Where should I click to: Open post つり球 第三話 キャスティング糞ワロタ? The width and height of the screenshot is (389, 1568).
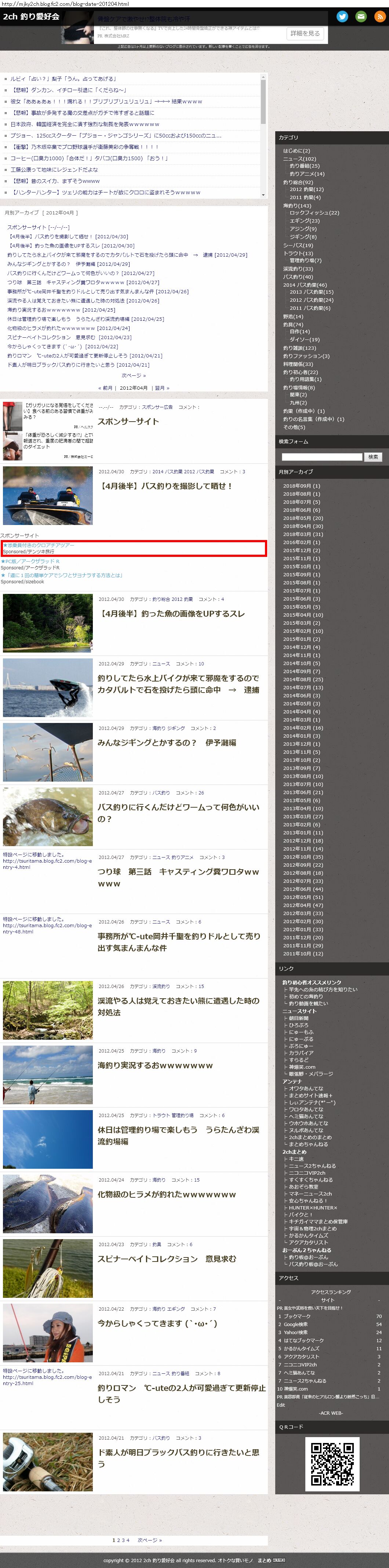tap(179, 878)
